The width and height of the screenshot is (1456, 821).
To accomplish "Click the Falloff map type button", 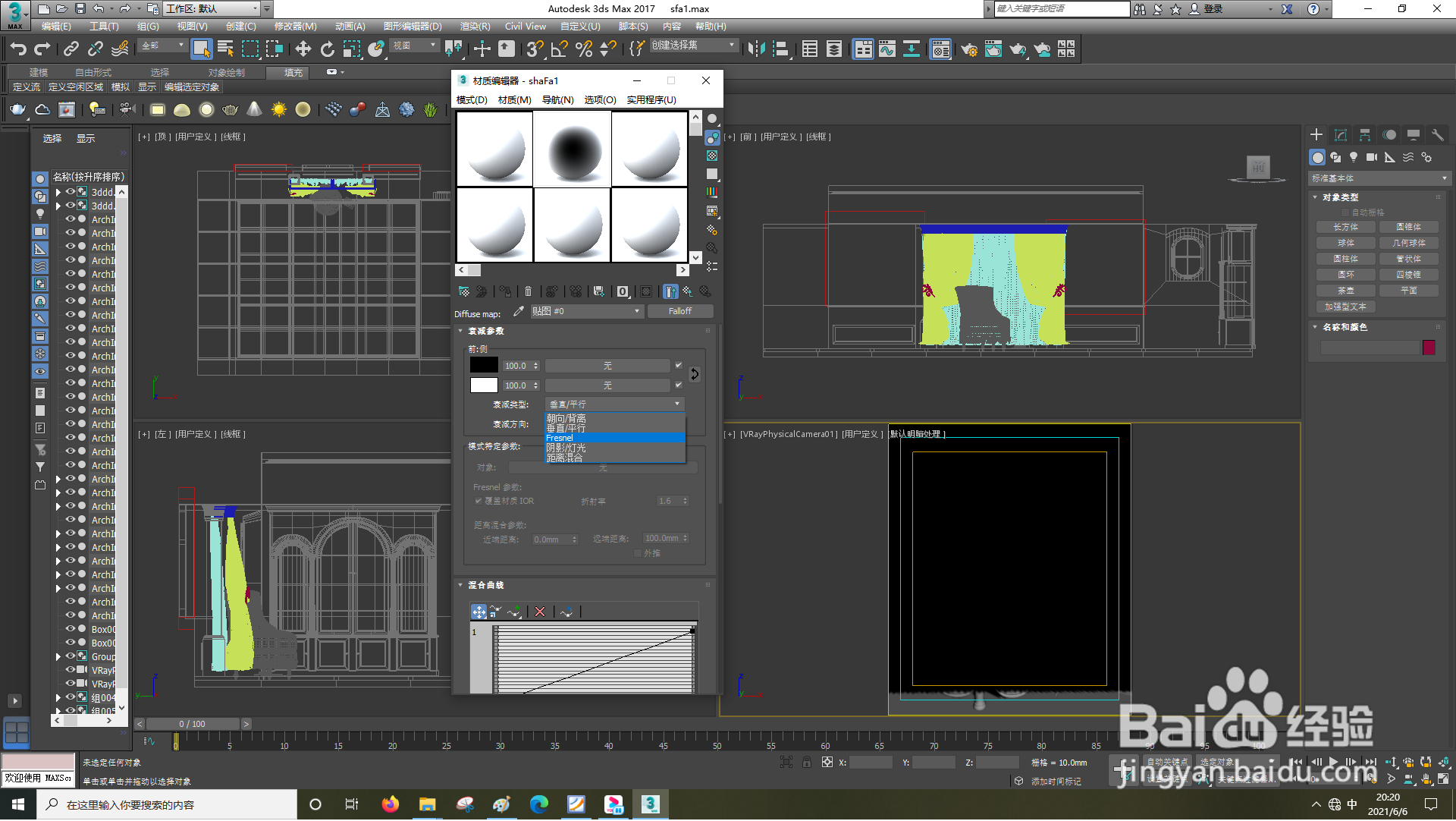I will [x=680, y=311].
